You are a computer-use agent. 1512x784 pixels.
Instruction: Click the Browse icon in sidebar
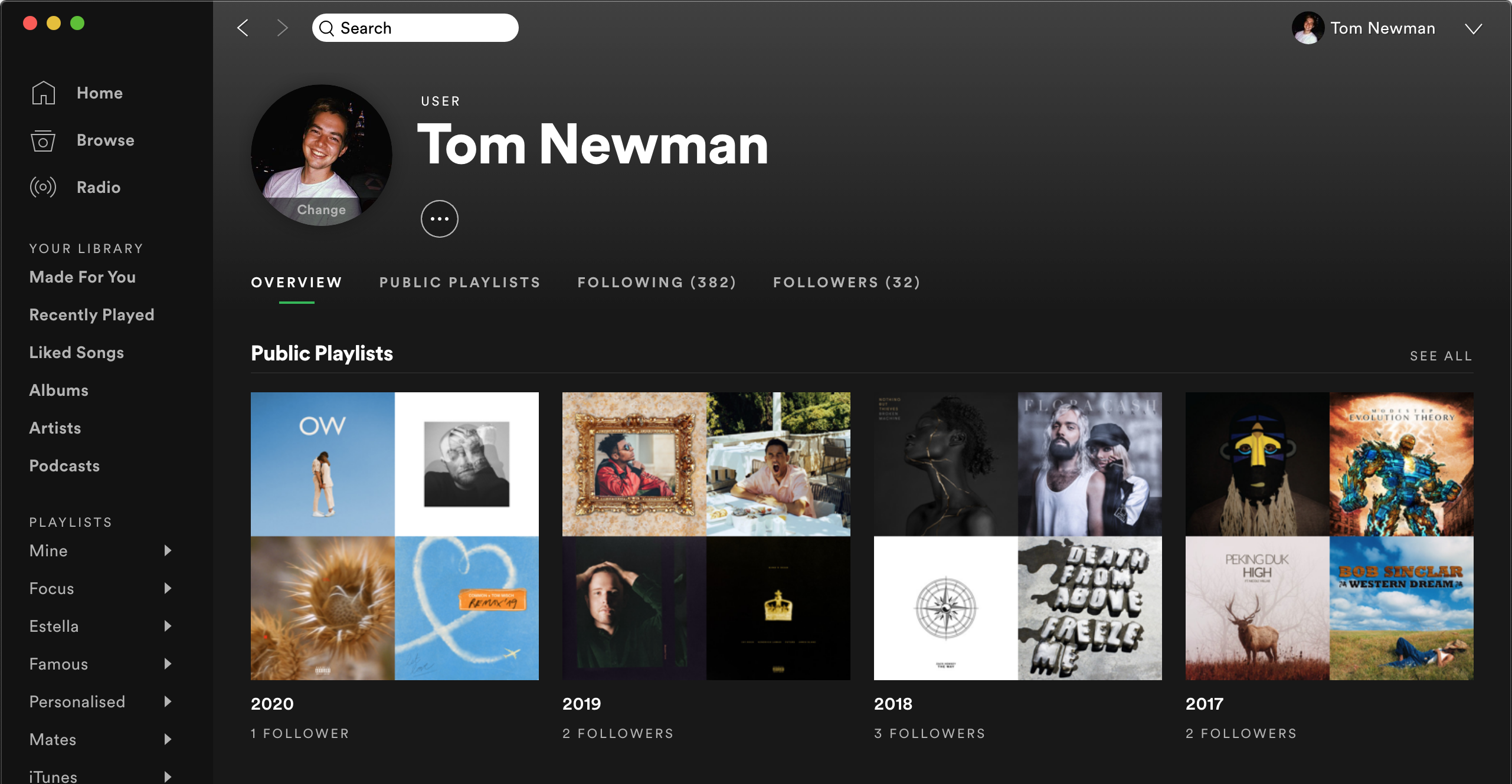pyautogui.click(x=42, y=139)
